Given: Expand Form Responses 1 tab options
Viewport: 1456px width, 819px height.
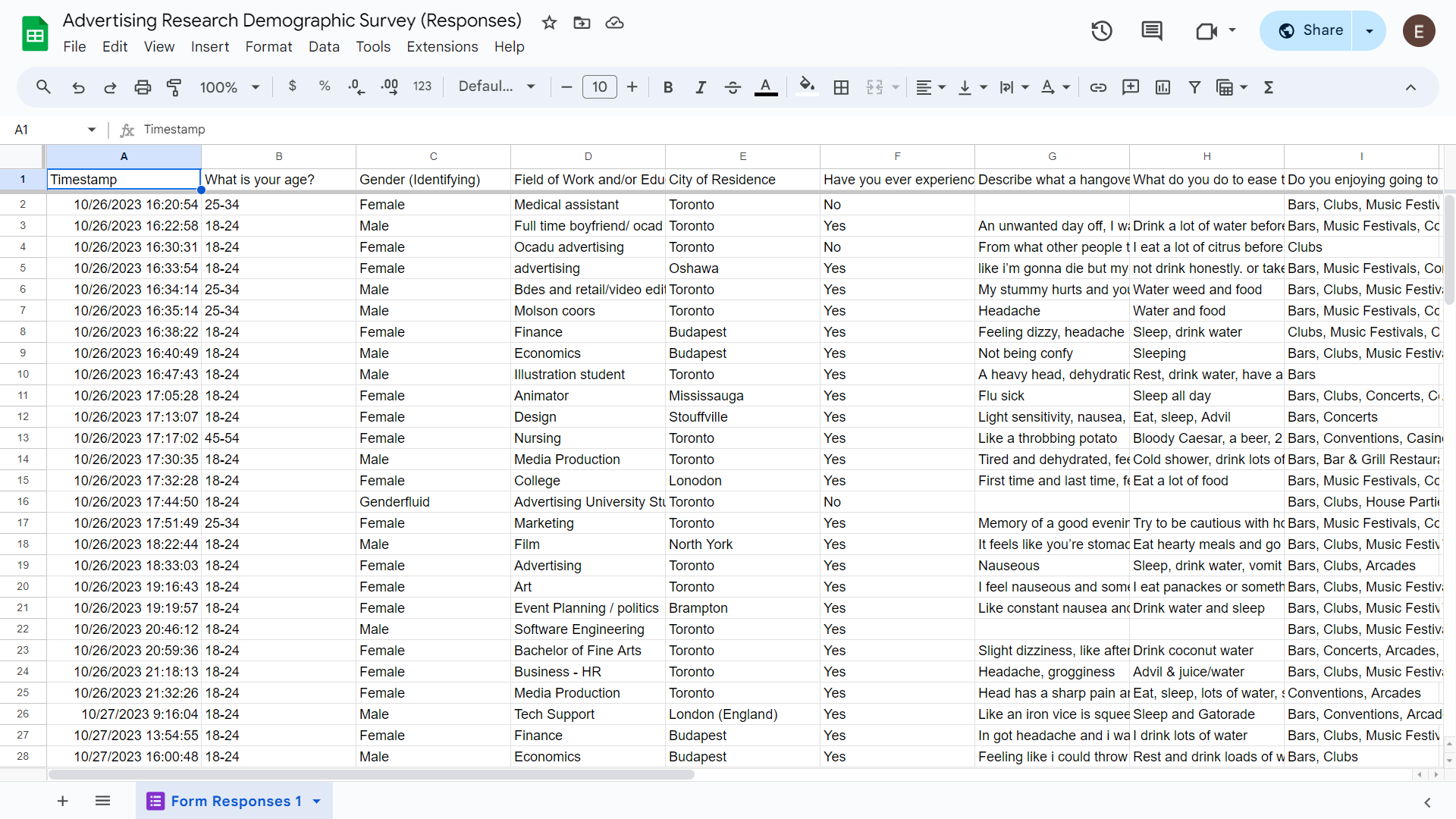Looking at the screenshot, I should [x=317, y=801].
